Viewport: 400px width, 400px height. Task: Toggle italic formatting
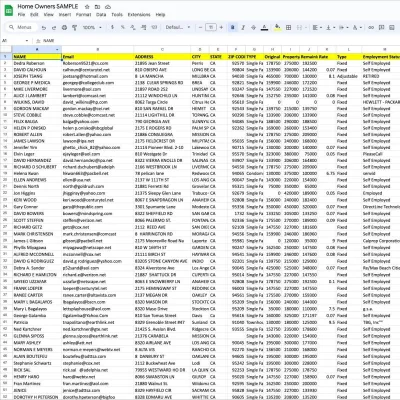tap(243, 27)
